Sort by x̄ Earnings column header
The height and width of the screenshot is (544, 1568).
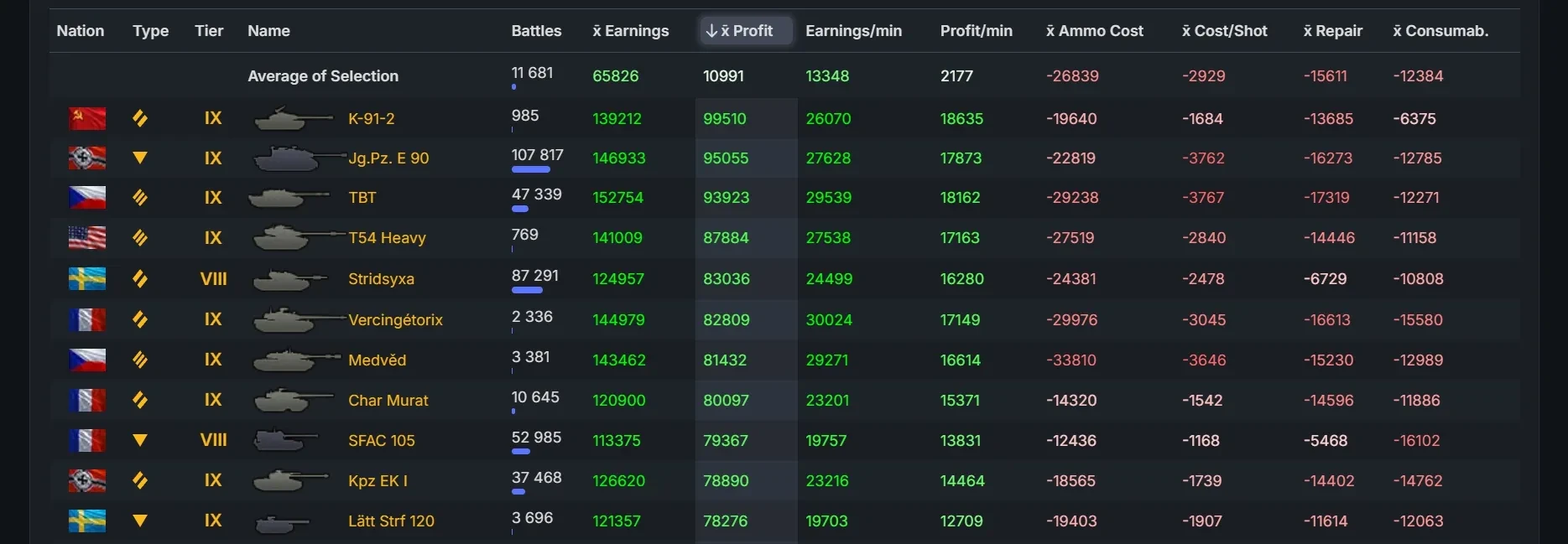pos(631,31)
